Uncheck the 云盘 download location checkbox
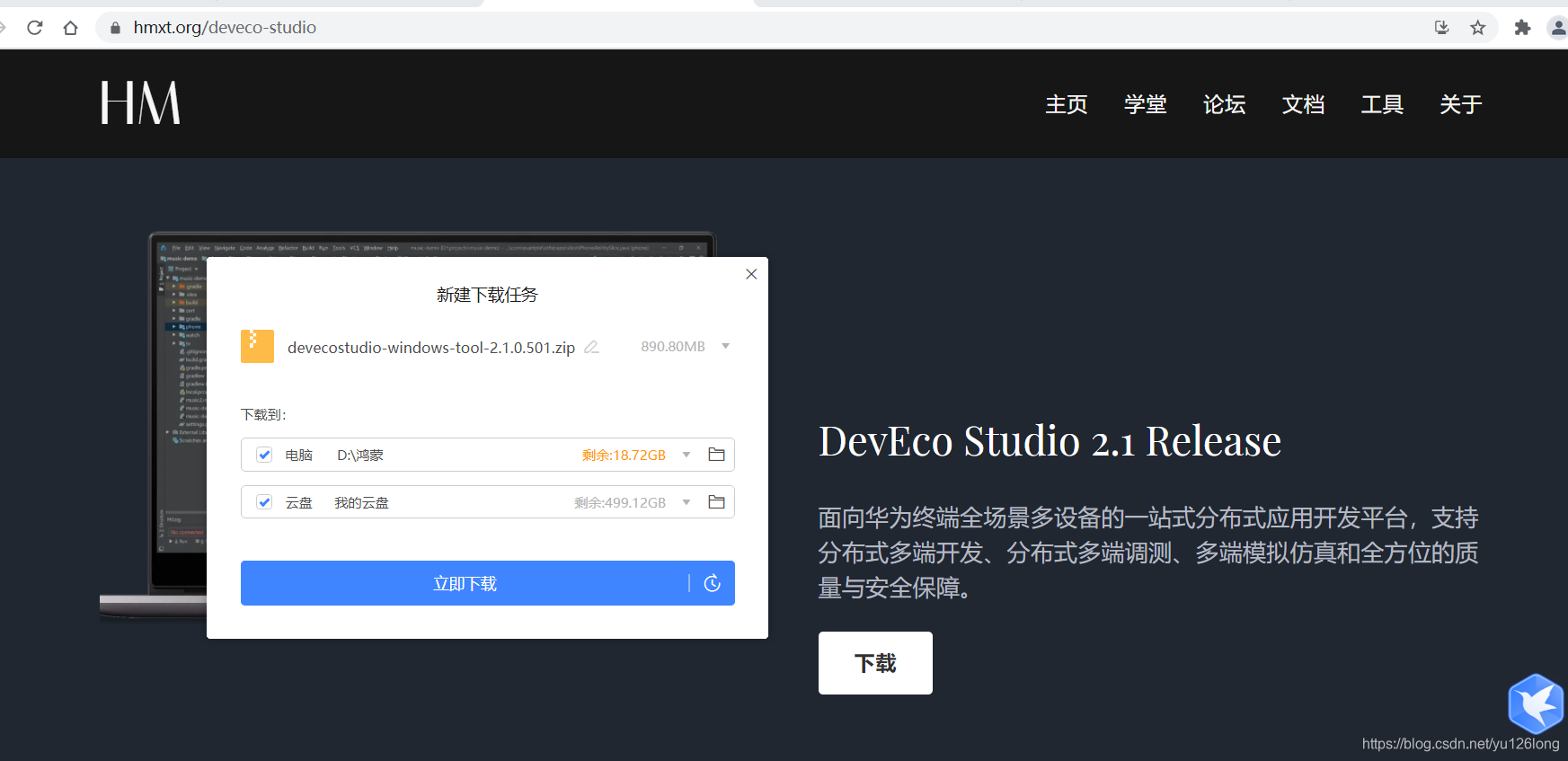1568x761 pixels. [x=264, y=502]
